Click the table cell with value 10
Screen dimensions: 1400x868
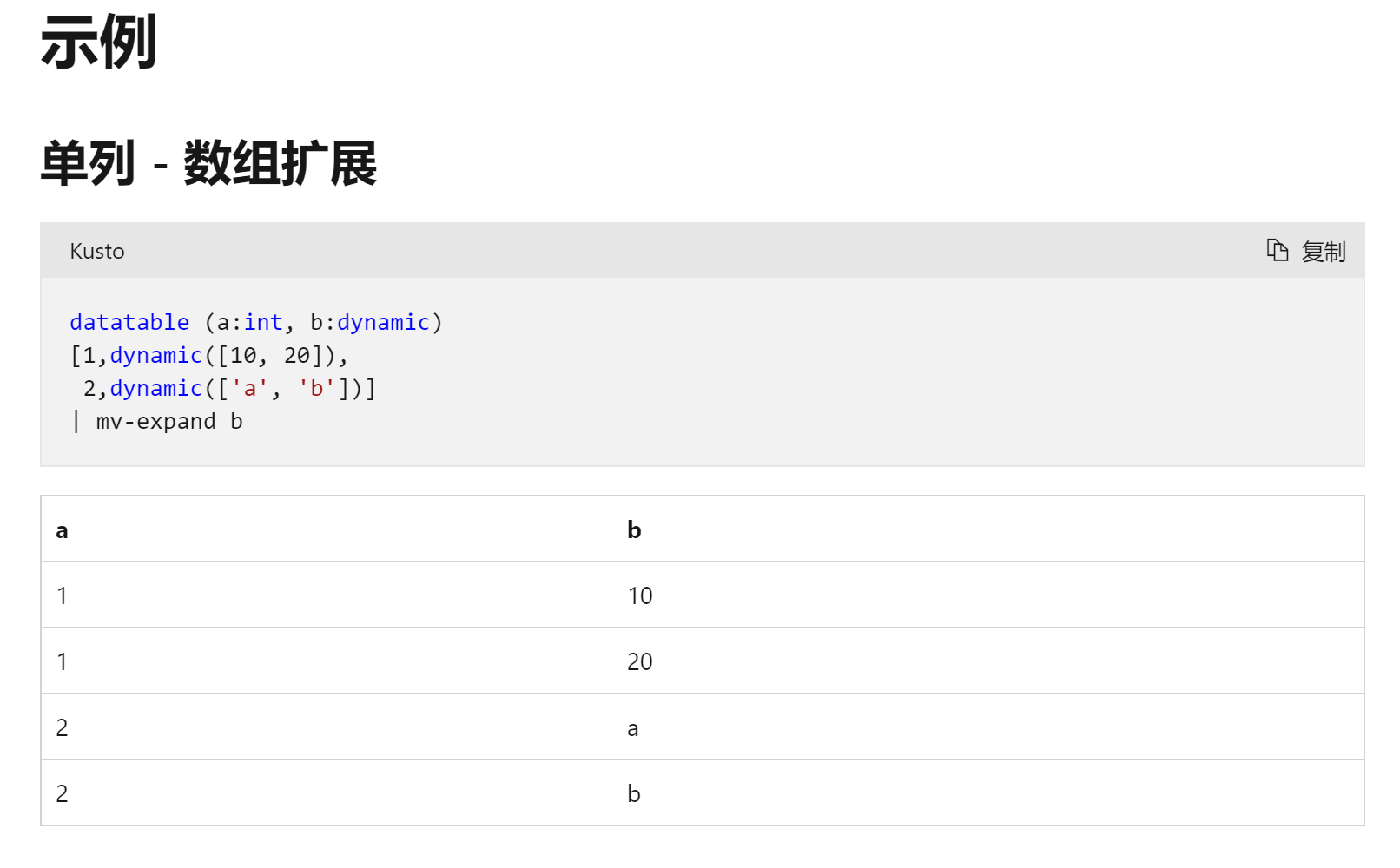640,596
